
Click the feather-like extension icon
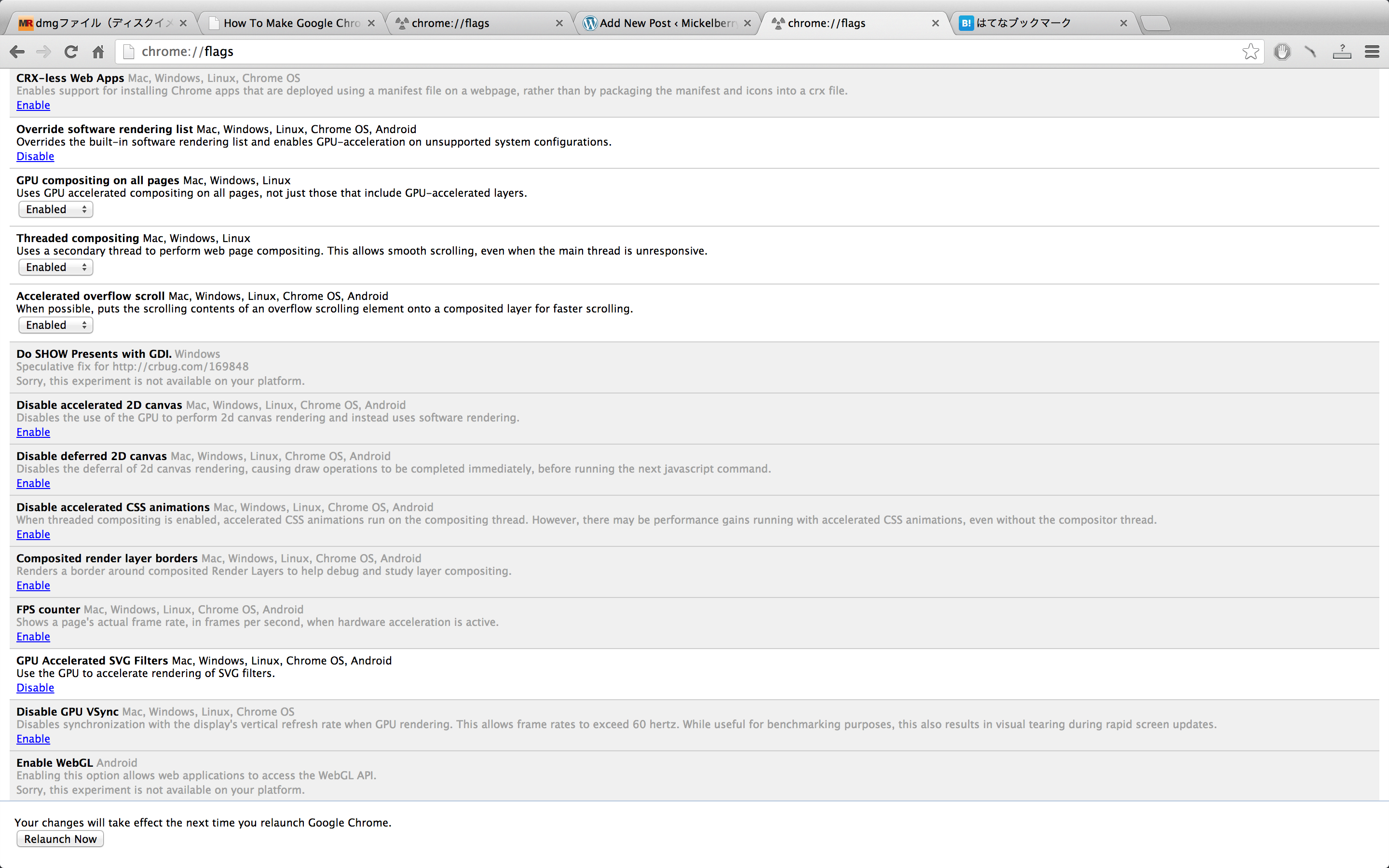(x=1310, y=52)
